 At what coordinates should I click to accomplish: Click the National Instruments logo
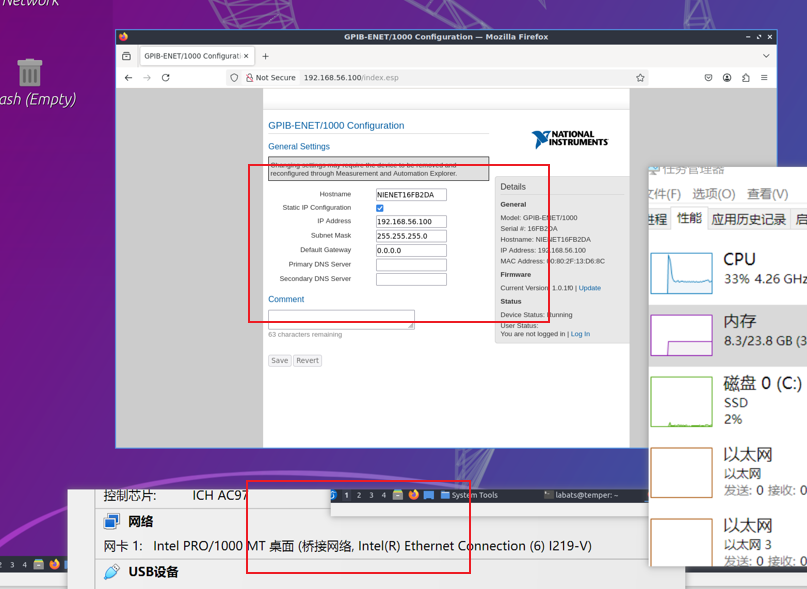pyautogui.click(x=570, y=138)
